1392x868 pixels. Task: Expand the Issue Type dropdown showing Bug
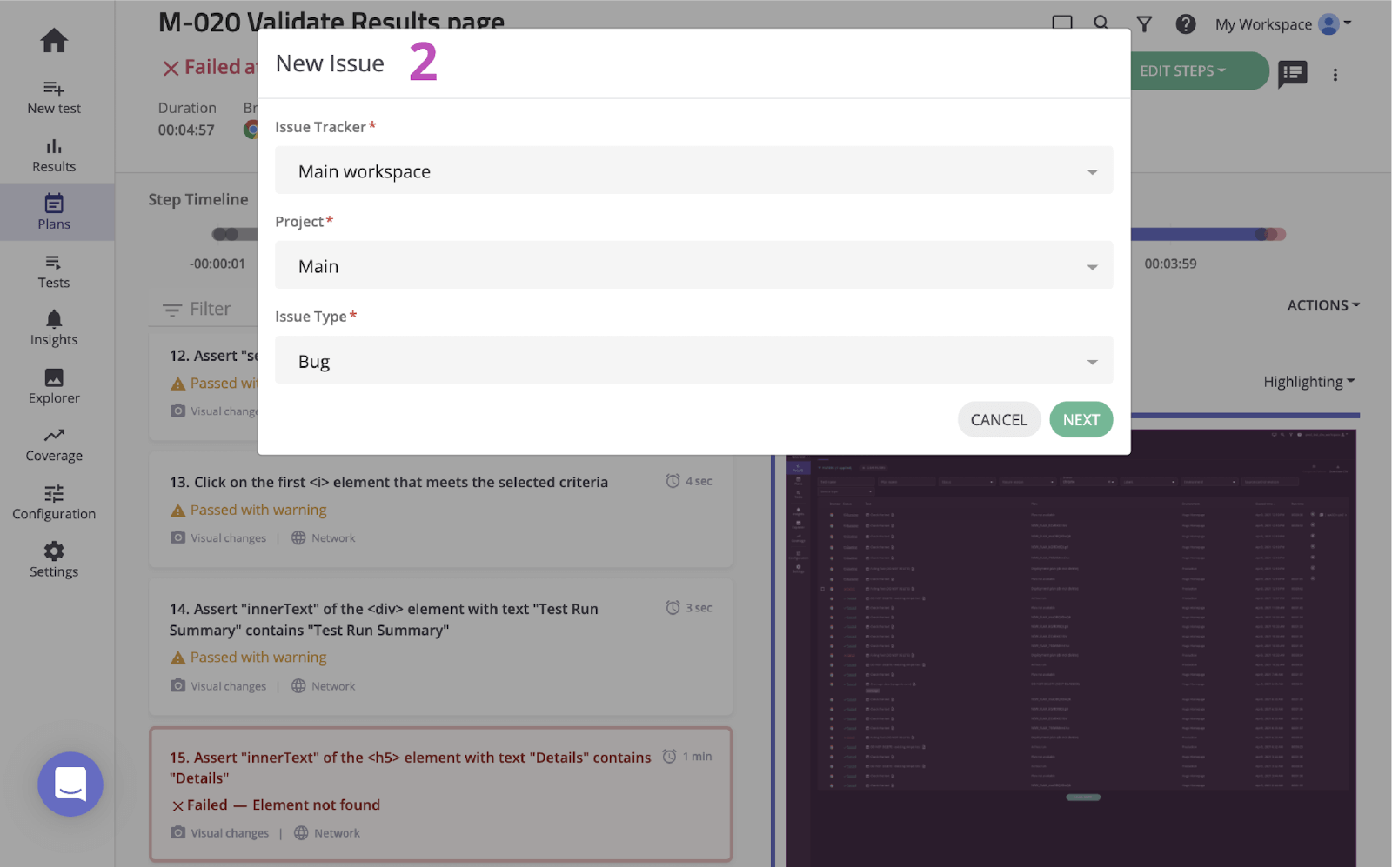click(693, 360)
